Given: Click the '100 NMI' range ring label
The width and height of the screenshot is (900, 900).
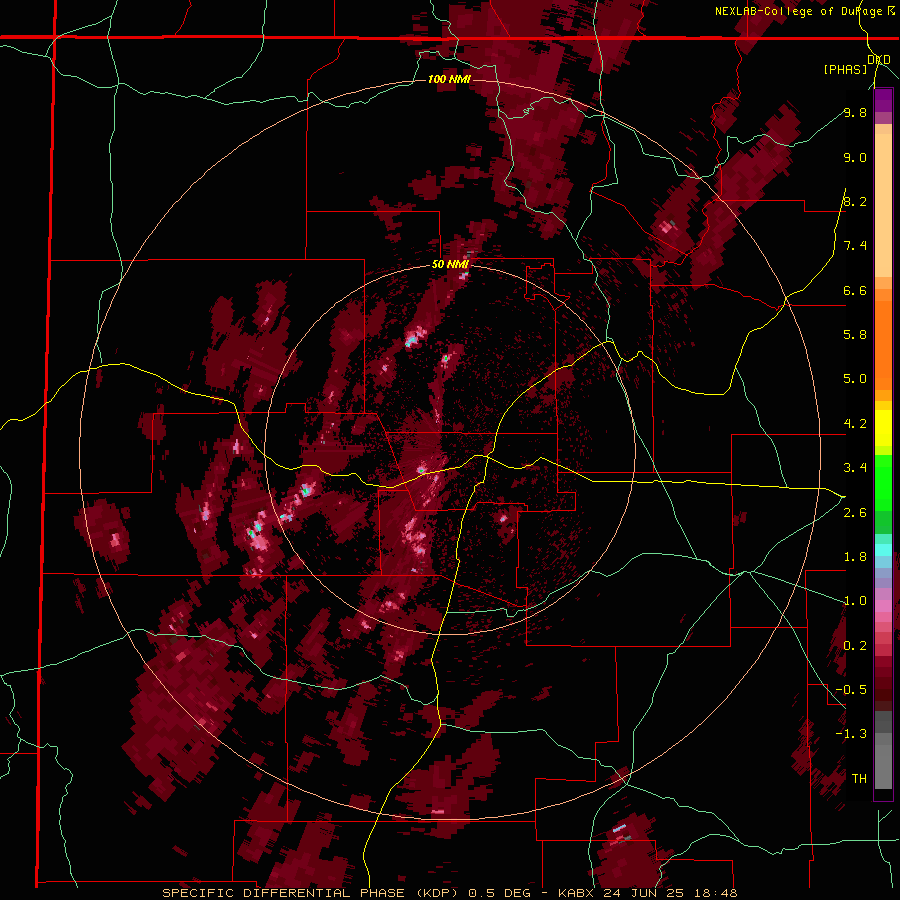Looking at the screenshot, I should click(x=449, y=79).
